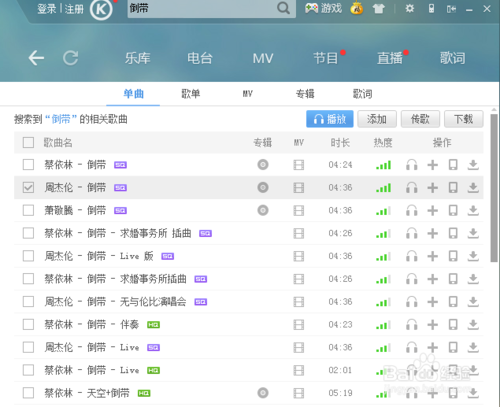Check the 萧敬腾 - 倒带 checkbox
The width and height of the screenshot is (500, 407).
tap(28, 210)
